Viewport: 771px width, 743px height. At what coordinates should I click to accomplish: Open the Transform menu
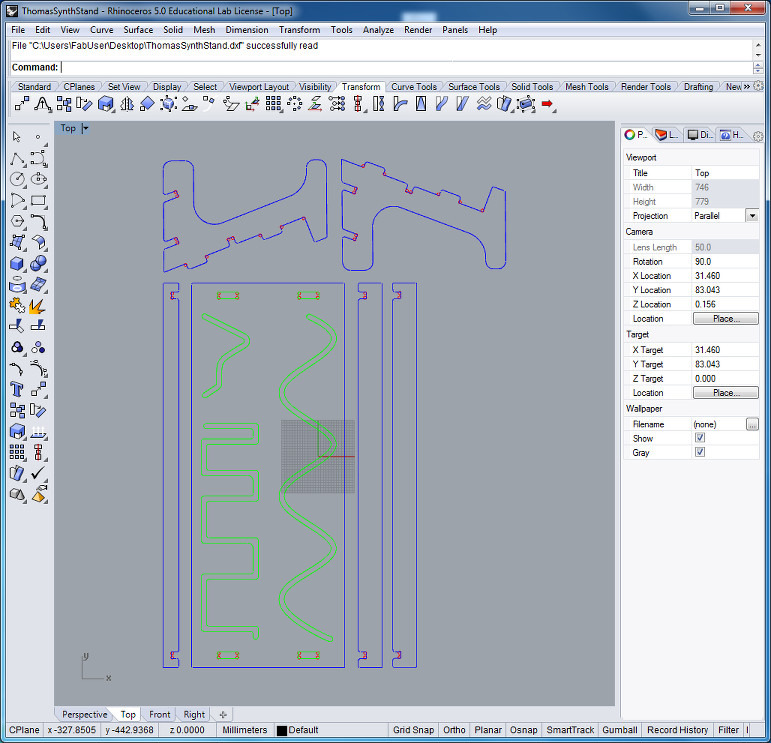[x=299, y=30]
